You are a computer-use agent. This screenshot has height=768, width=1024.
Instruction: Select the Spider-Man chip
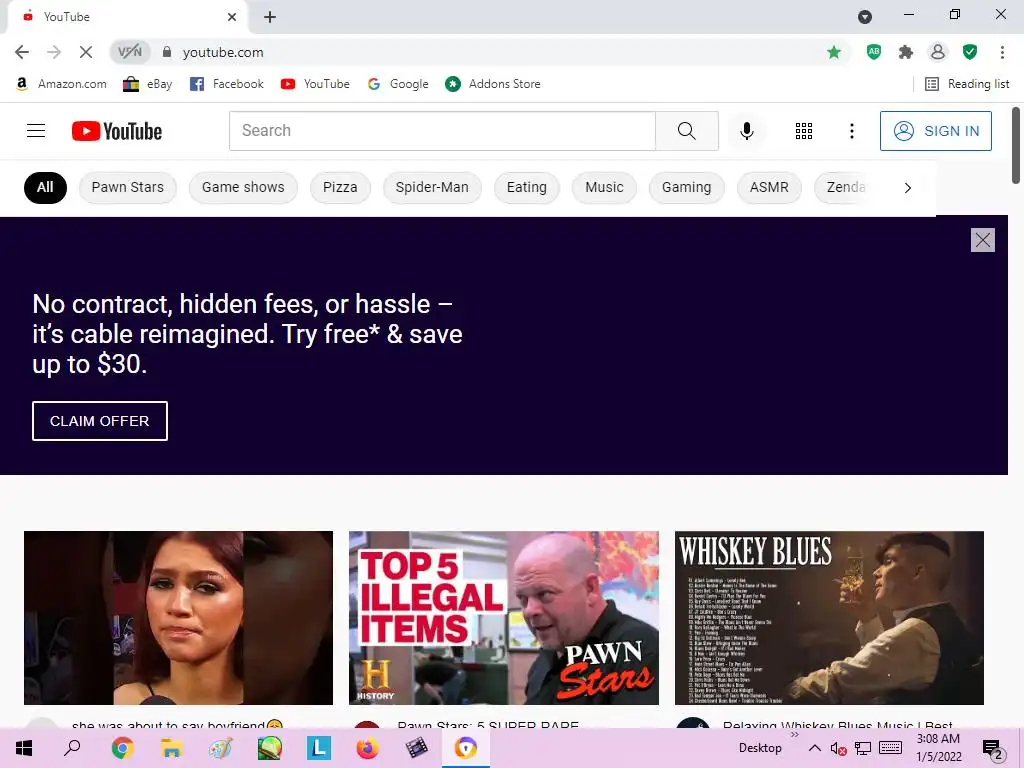[432, 187]
